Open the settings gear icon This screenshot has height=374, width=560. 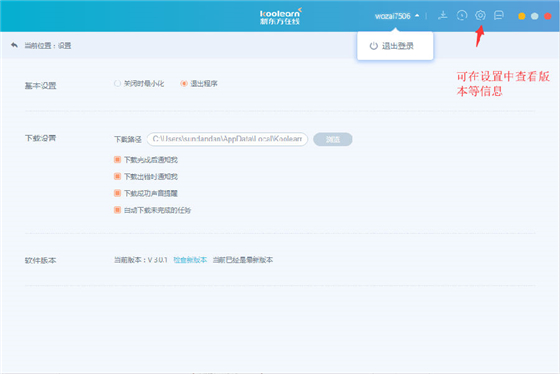click(480, 15)
